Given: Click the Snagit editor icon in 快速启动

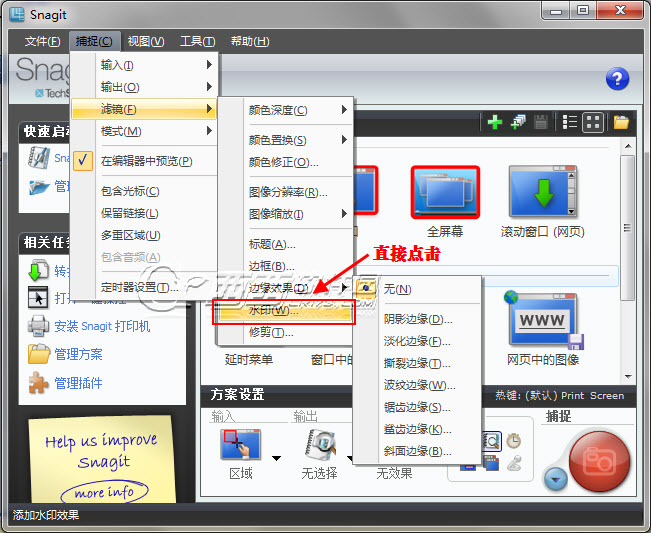Looking at the screenshot, I should coord(39,158).
